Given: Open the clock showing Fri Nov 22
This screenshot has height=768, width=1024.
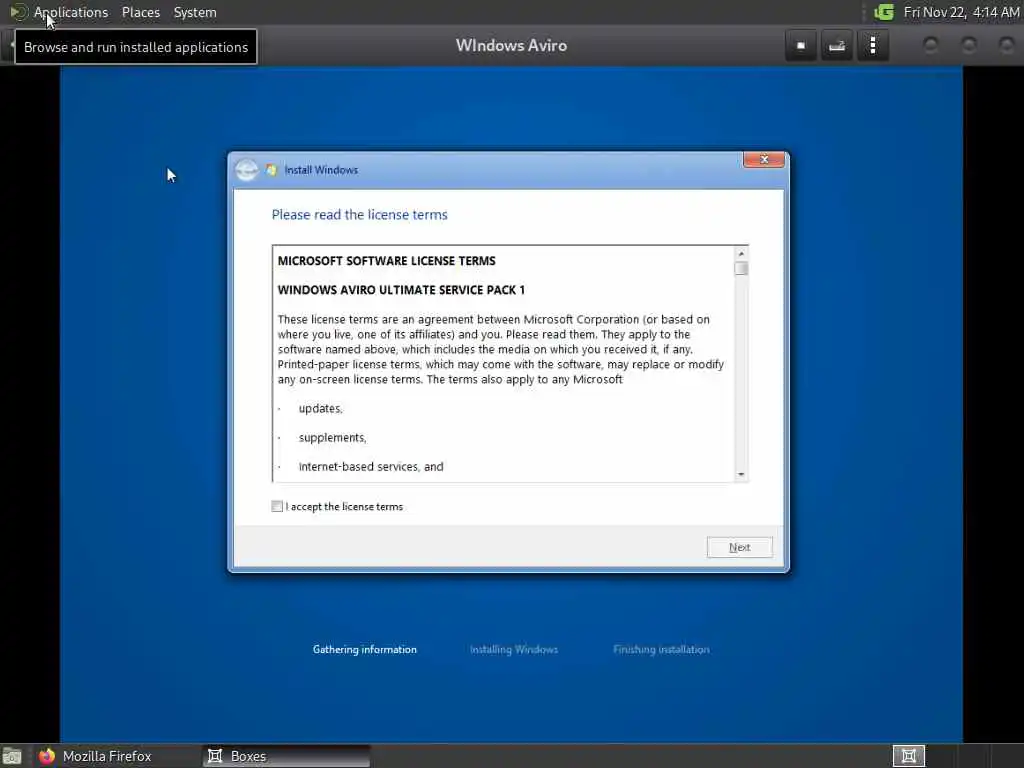Looking at the screenshot, I should pos(961,12).
